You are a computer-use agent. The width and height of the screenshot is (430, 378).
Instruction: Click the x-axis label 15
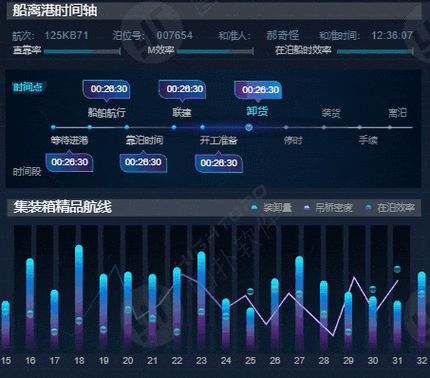click(6, 361)
